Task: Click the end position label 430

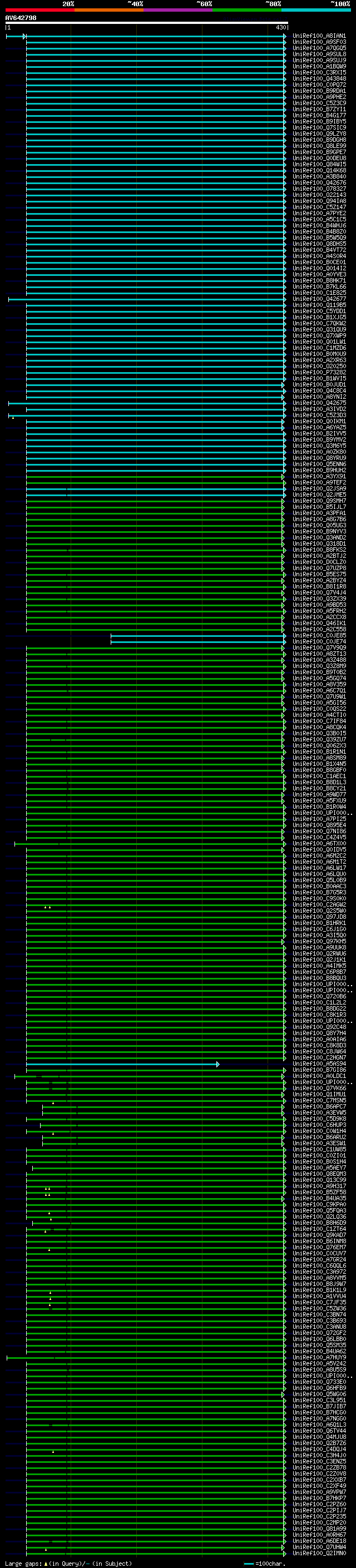Action: pyautogui.click(x=280, y=27)
